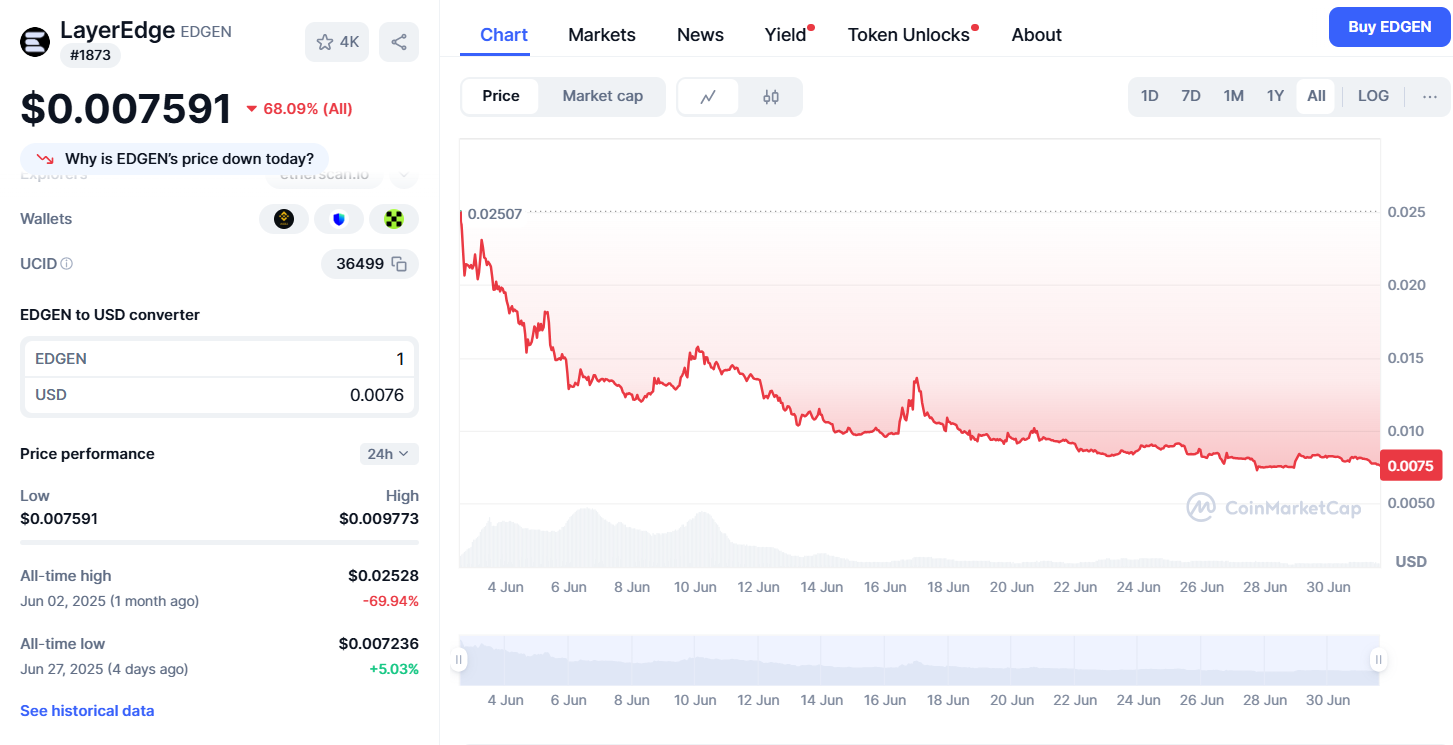Open the Markets tab
1453x745 pixels.
coord(602,35)
